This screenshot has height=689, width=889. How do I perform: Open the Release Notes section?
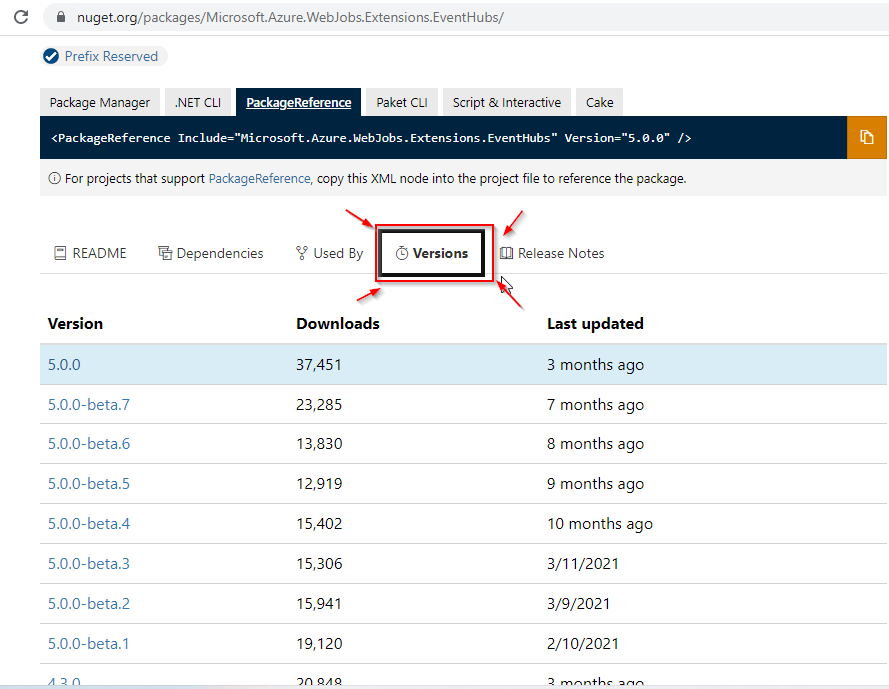[552, 253]
